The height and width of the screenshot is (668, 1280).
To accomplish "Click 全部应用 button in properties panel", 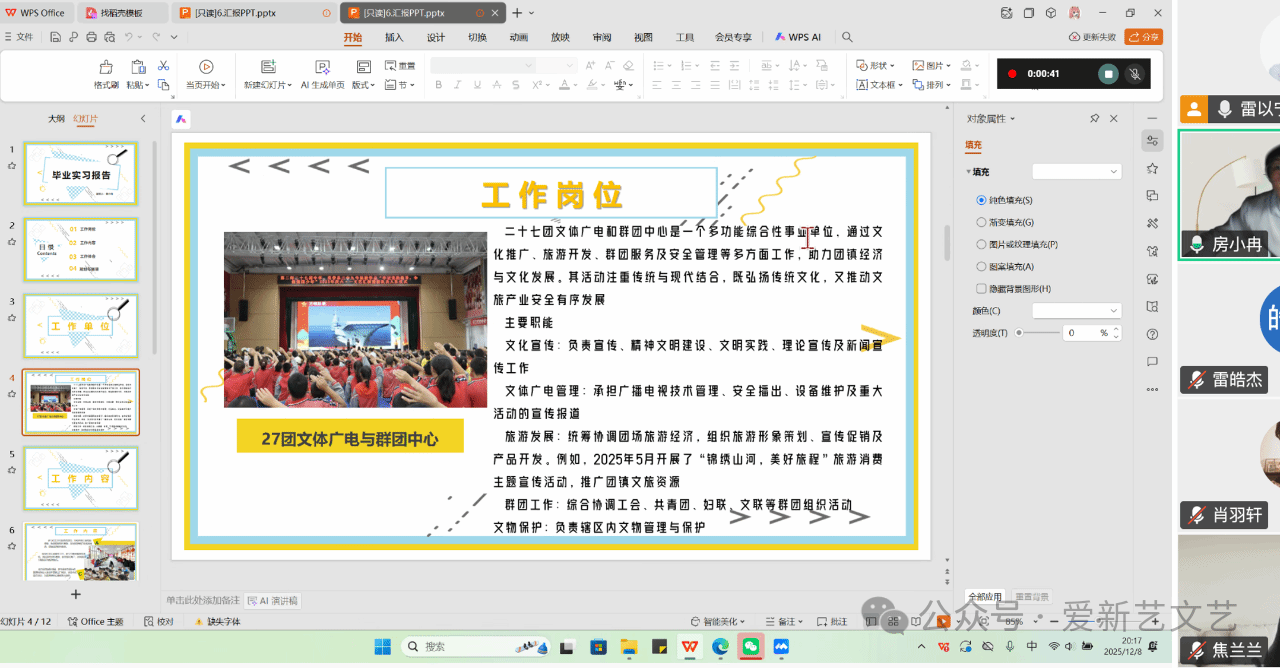I will tap(984, 597).
